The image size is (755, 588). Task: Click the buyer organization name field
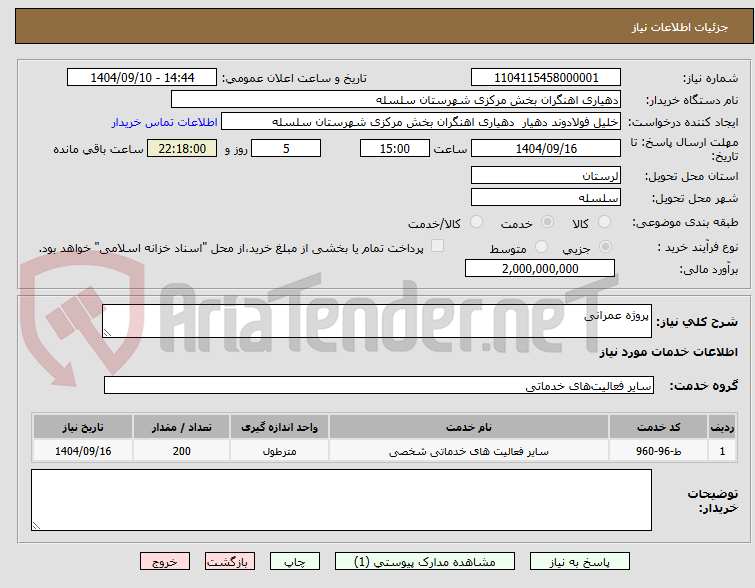tap(396, 100)
